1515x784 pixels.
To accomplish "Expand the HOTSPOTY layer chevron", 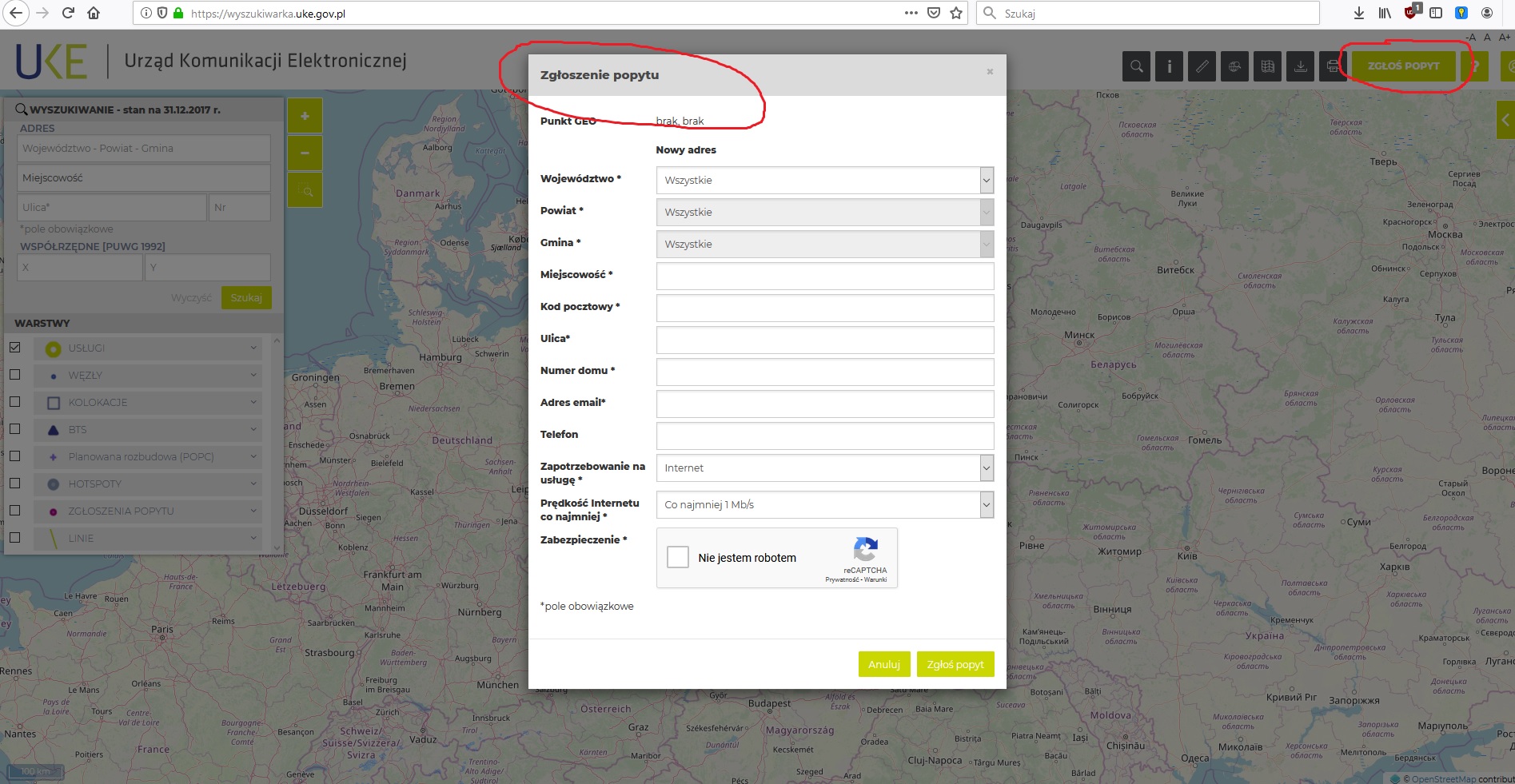I will [253, 484].
